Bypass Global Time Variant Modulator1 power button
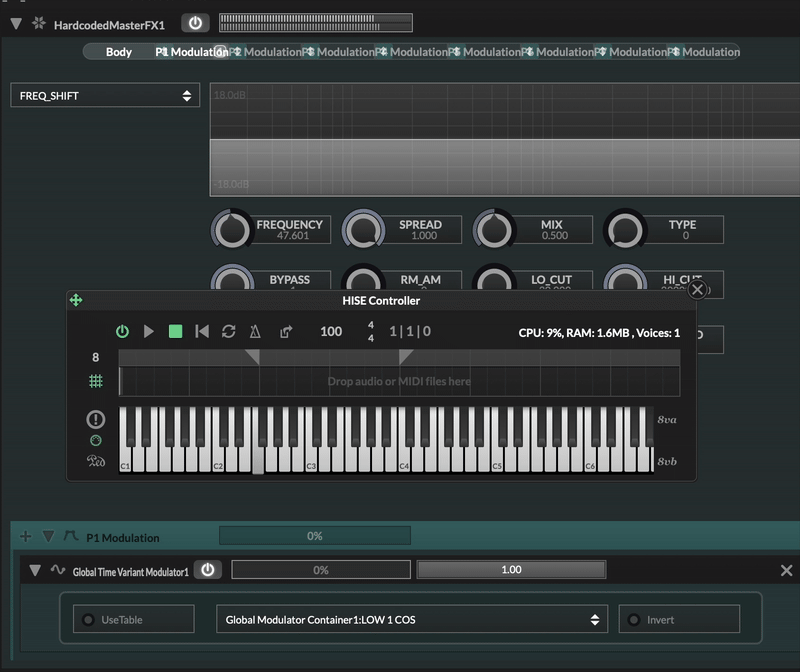 207,570
